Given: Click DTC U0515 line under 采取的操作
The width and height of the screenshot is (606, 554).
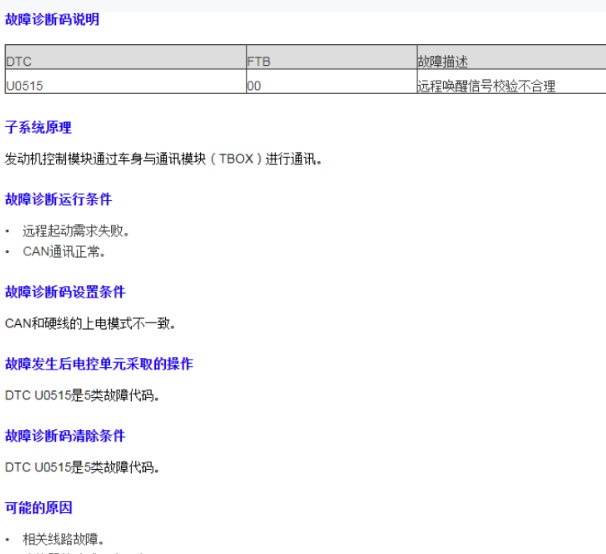Looking at the screenshot, I should [82, 395].
